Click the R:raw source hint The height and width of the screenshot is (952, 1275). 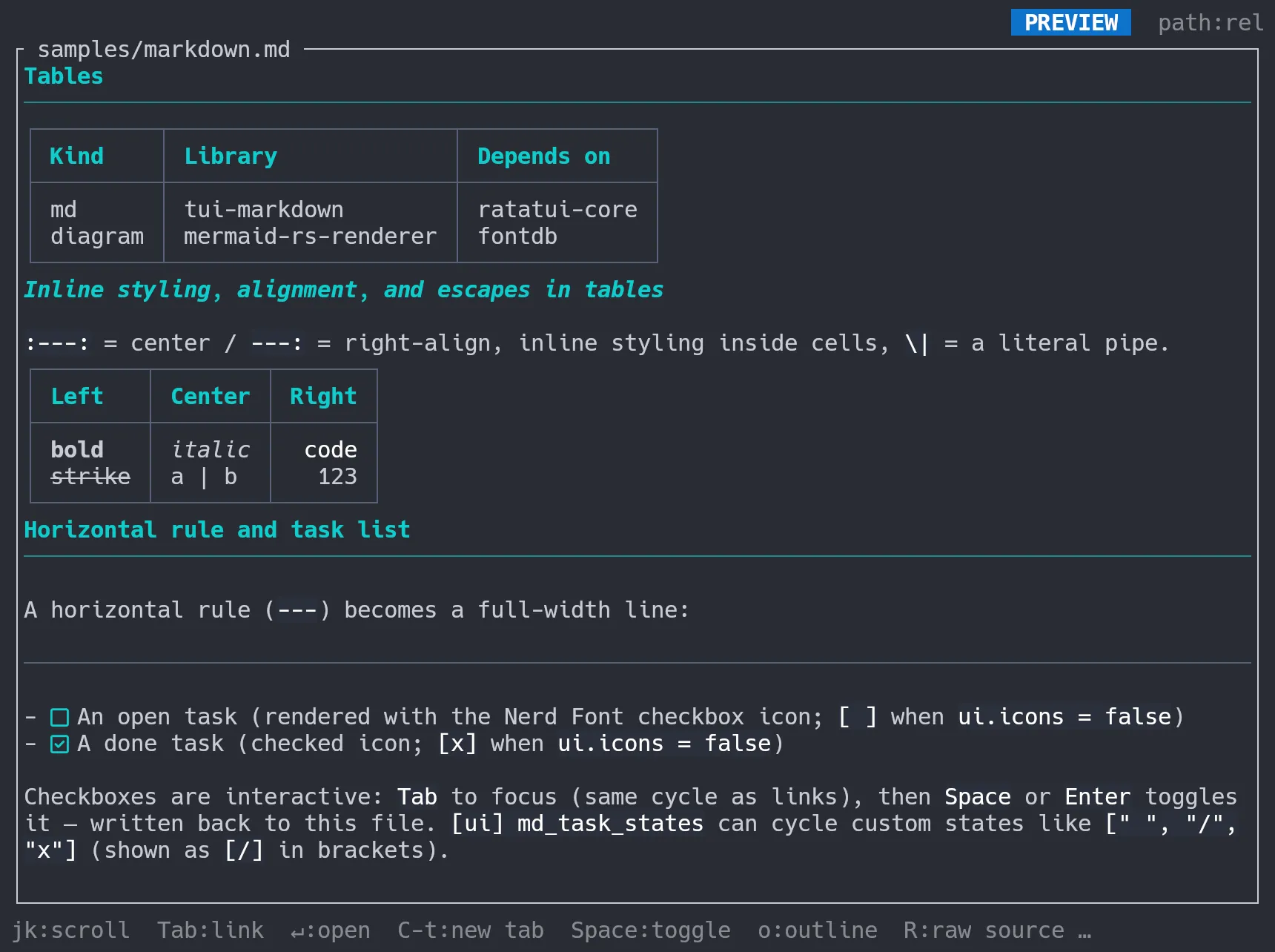[984, 930]
